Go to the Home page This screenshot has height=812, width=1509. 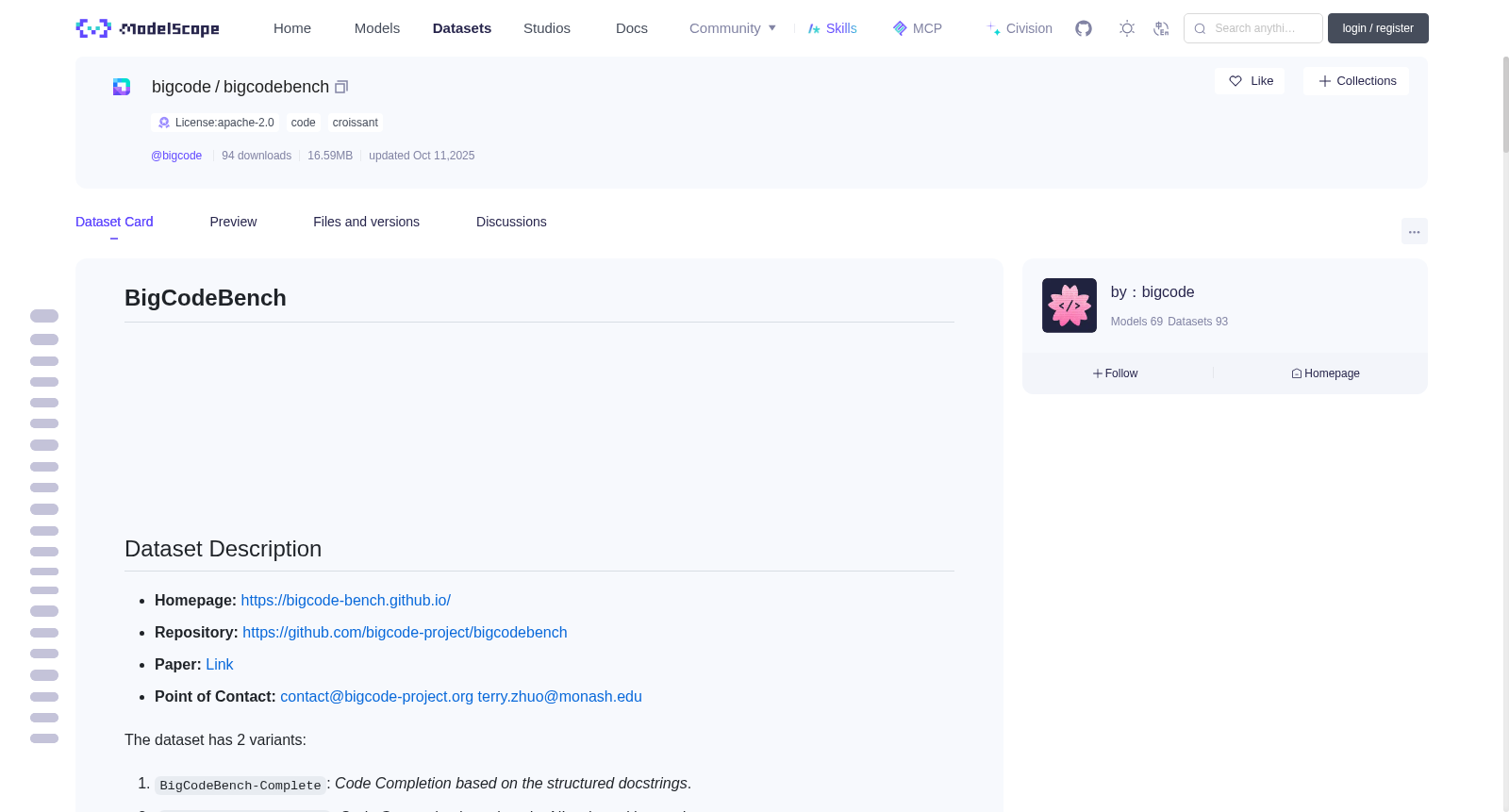click(x=292, y=28)
